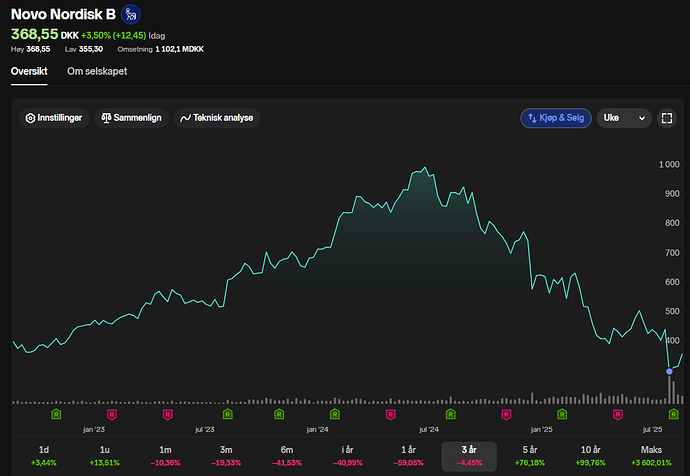Select the 1m time range

point(165,456)
